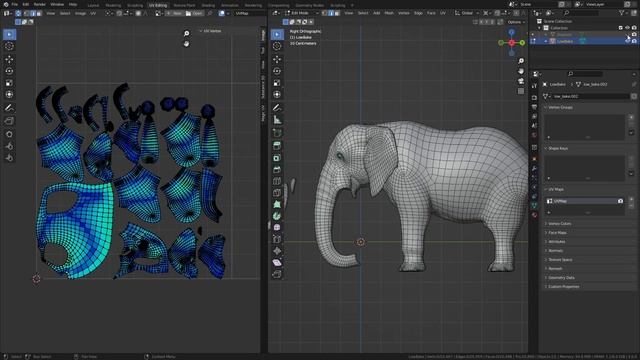Image resolution: width=640 pixels, height=360 pixels.
Task: Select the UV Pinch sculpt tool
Action: (x=9, y=158)
